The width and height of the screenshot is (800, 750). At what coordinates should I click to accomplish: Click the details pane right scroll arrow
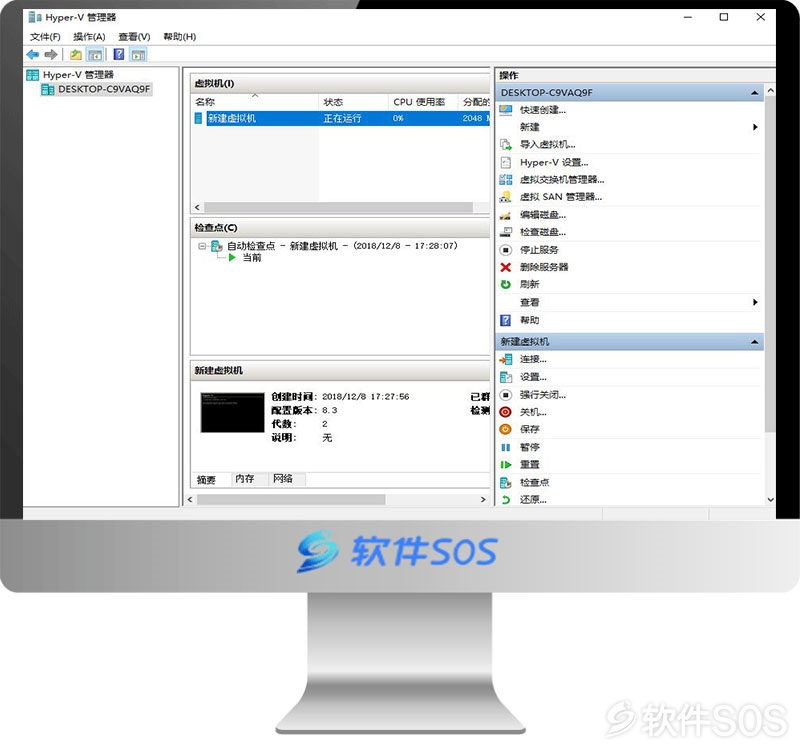483,499
